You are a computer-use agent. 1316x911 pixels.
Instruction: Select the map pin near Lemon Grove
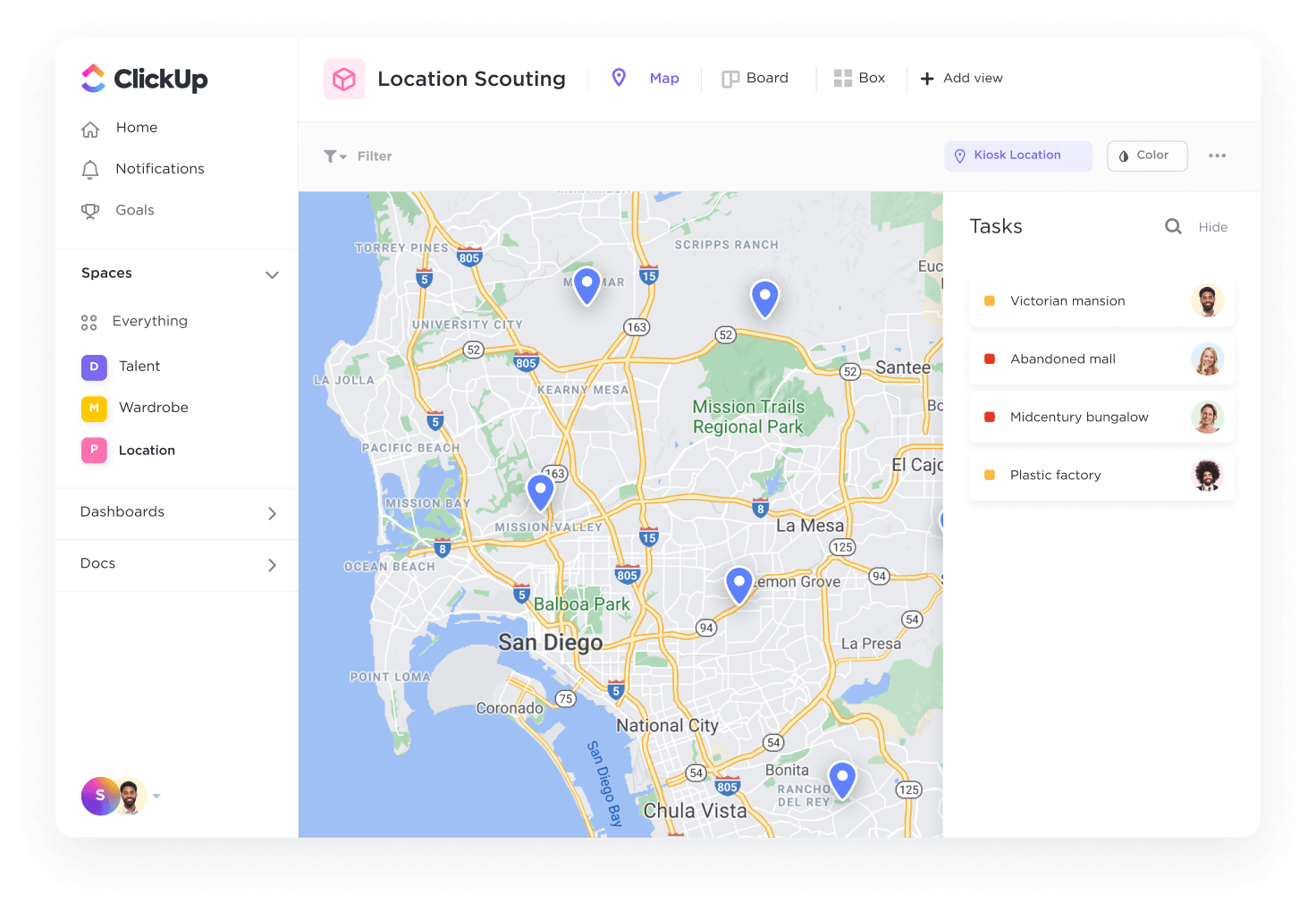738,585
